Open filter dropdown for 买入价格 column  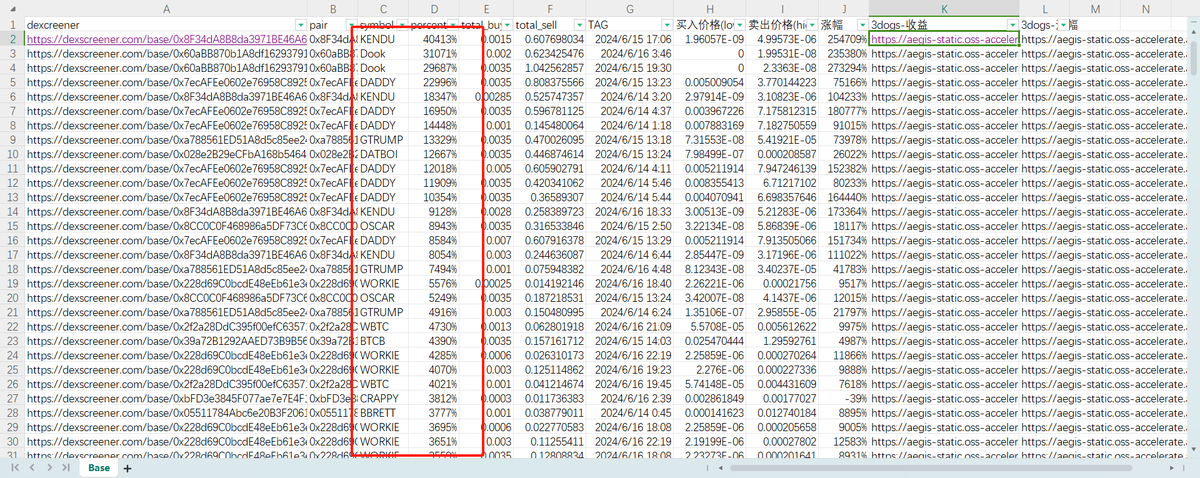click(x=739, y=23)
